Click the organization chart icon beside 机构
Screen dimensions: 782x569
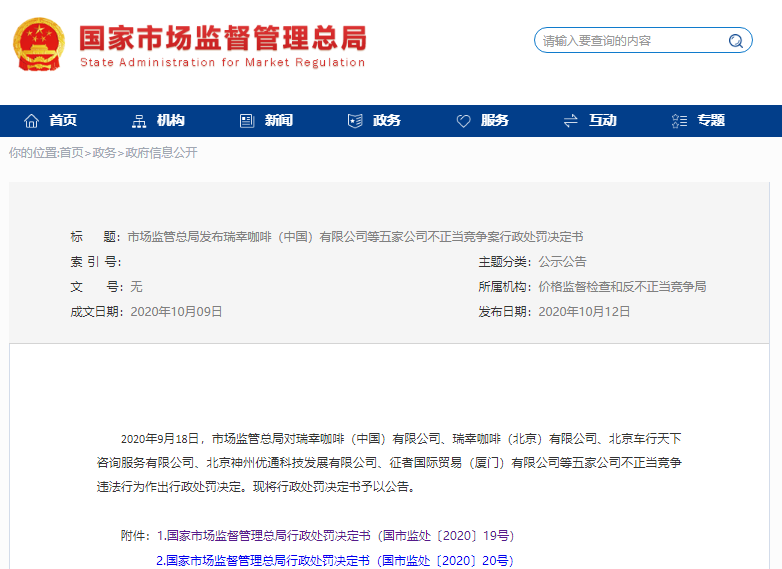pos(139,121)
